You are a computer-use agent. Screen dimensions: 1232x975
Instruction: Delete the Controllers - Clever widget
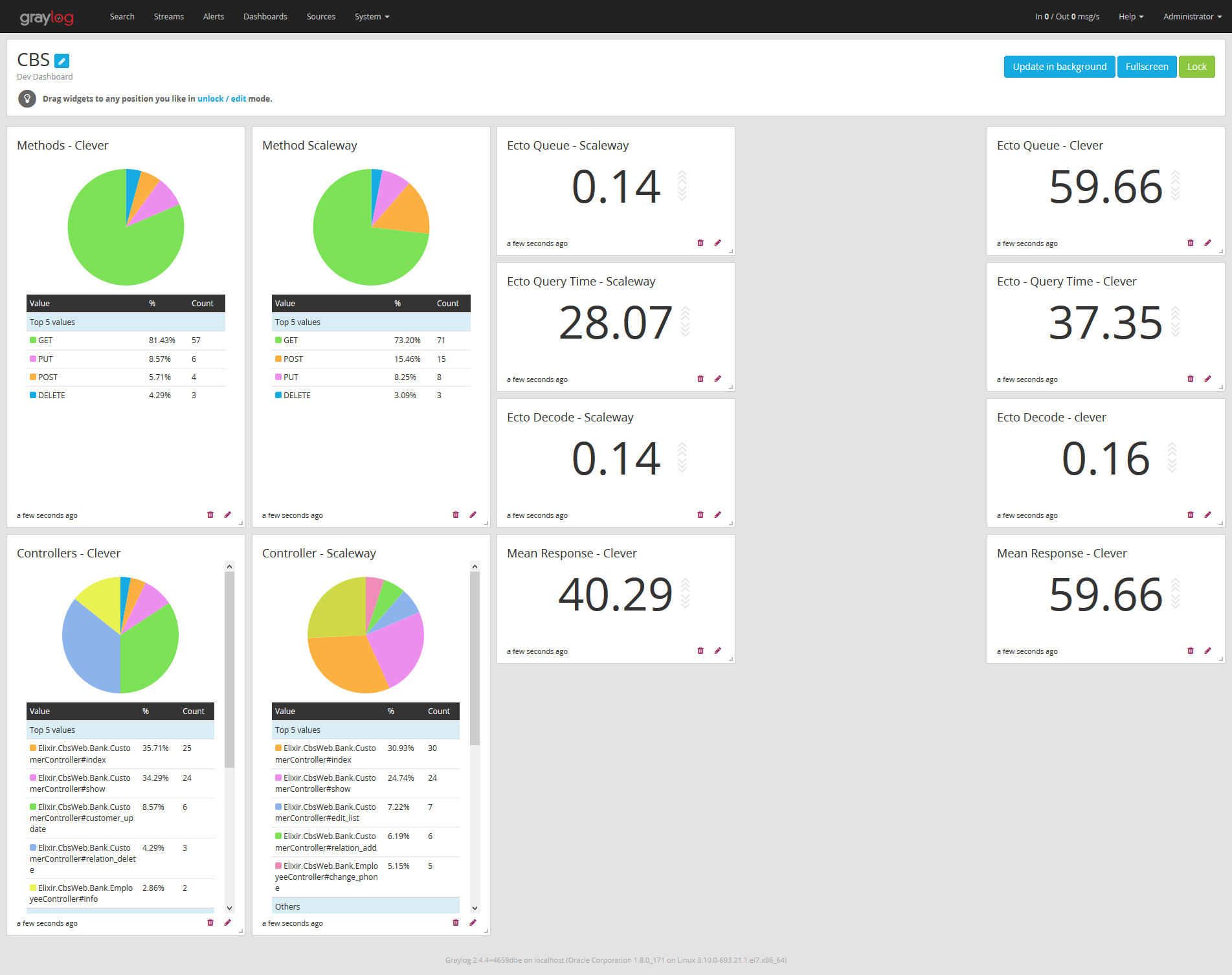click(210, 923)
